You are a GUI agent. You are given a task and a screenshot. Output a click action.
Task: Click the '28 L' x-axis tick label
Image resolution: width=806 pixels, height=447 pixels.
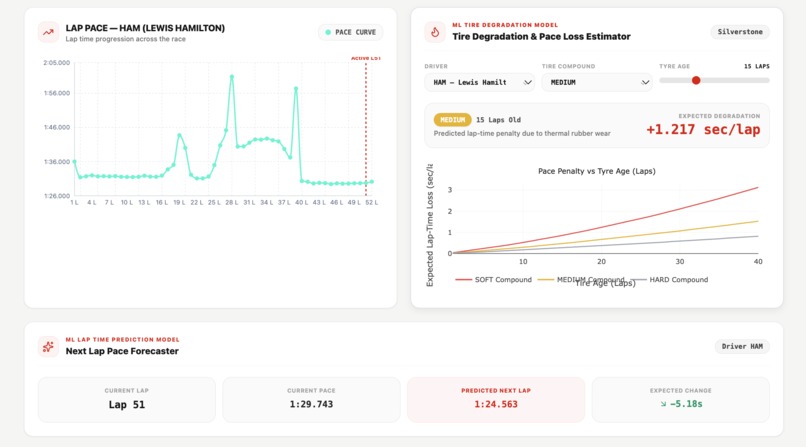[x=231, y=202]
